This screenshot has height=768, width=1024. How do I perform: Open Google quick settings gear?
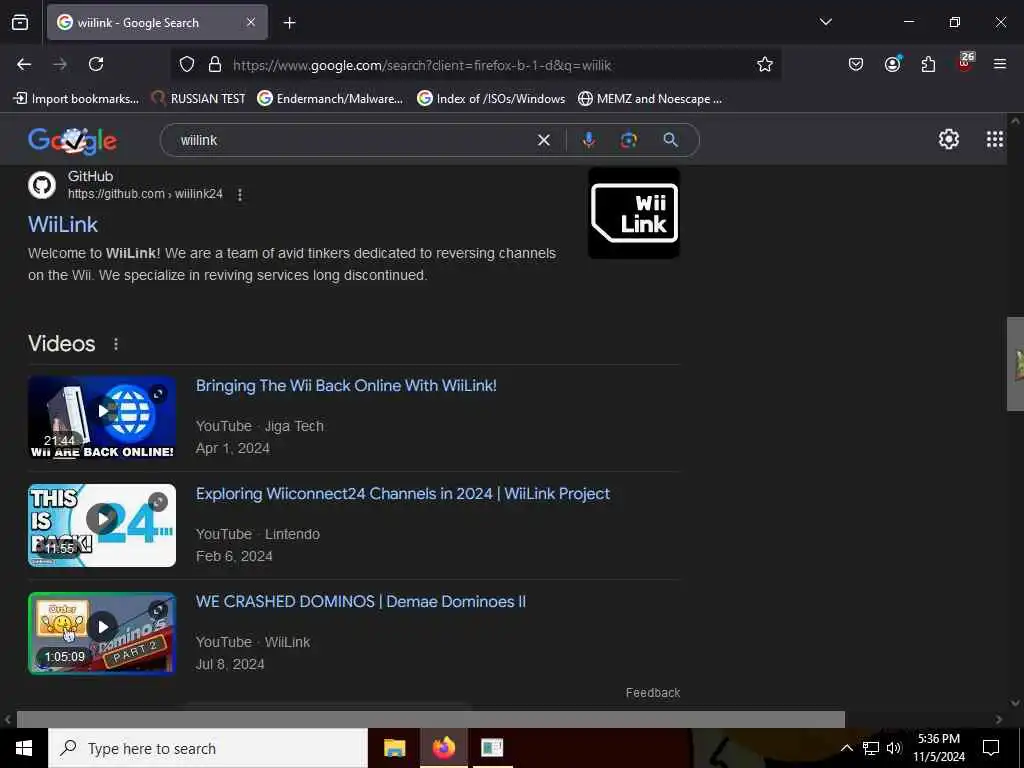click(948, 139)
